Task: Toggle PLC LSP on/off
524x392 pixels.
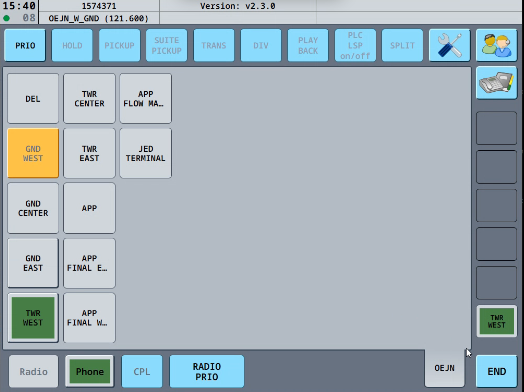Action: coord(355,45)
